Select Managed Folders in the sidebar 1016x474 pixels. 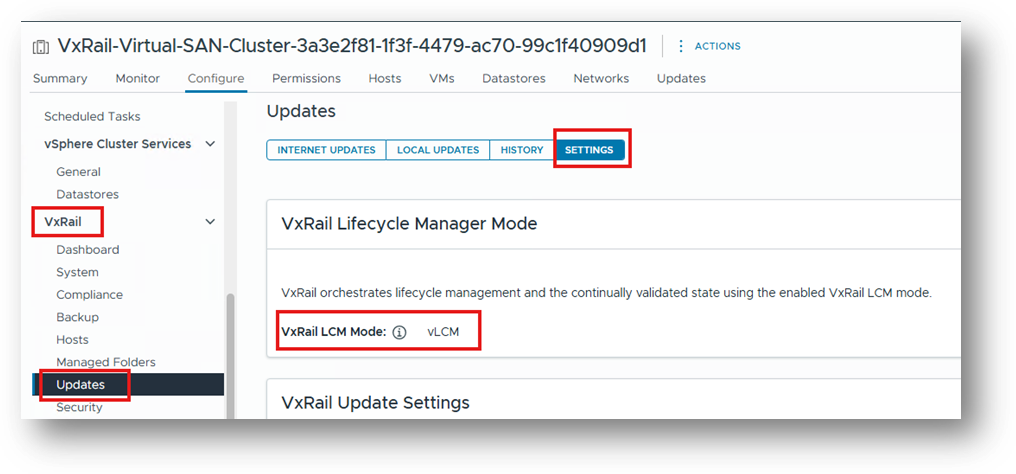[x=105, y=362]
